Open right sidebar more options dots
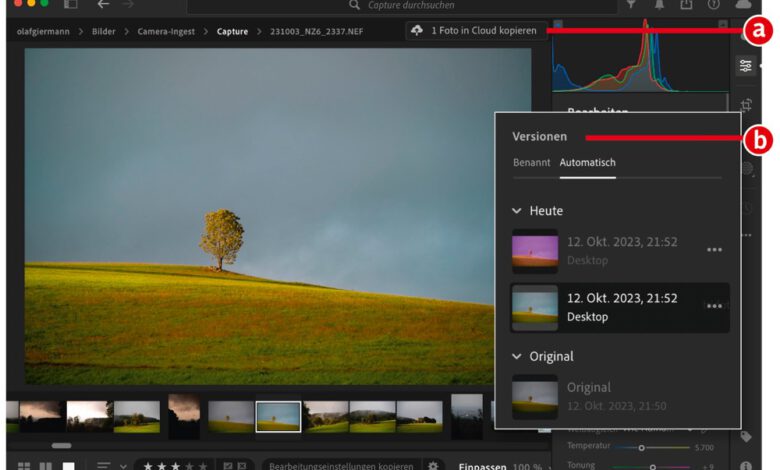Screen dimensions: 780x470 pos(747,235)
